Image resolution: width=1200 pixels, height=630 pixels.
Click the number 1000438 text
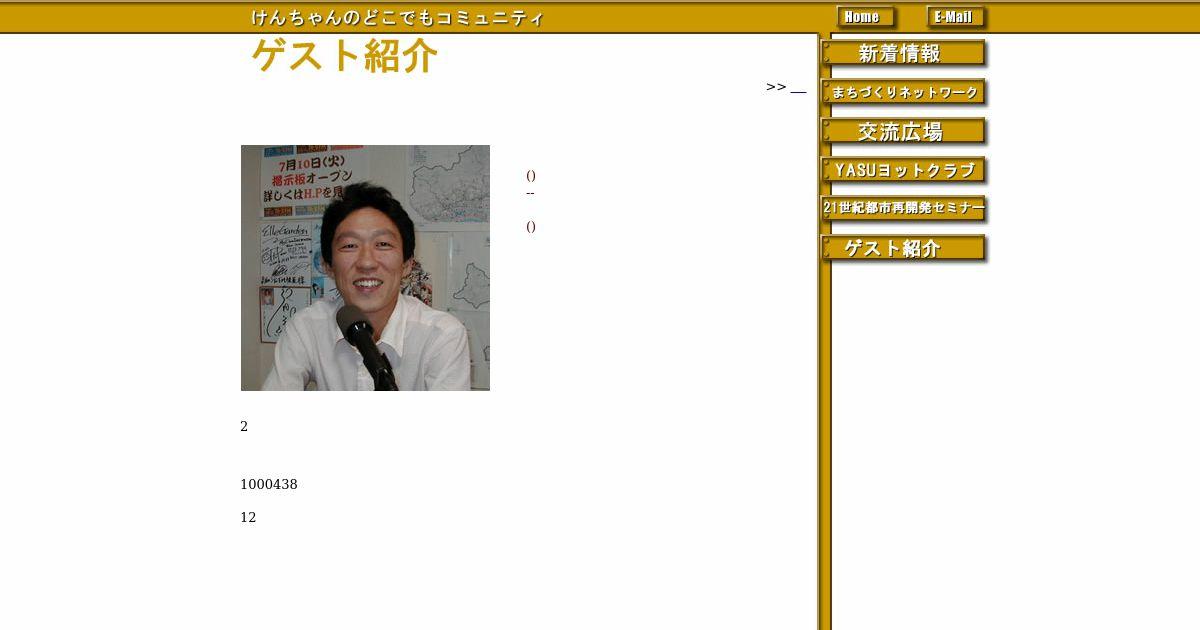tap(269, 485)
